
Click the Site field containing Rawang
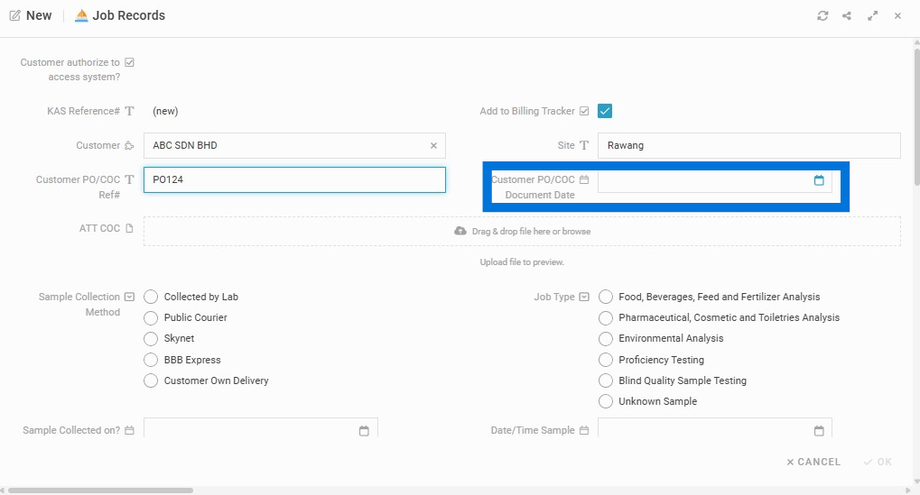point(749,145)
